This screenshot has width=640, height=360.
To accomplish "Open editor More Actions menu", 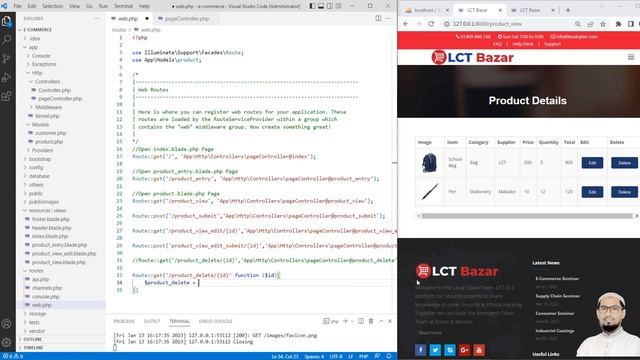I will [x=388, y=18].
